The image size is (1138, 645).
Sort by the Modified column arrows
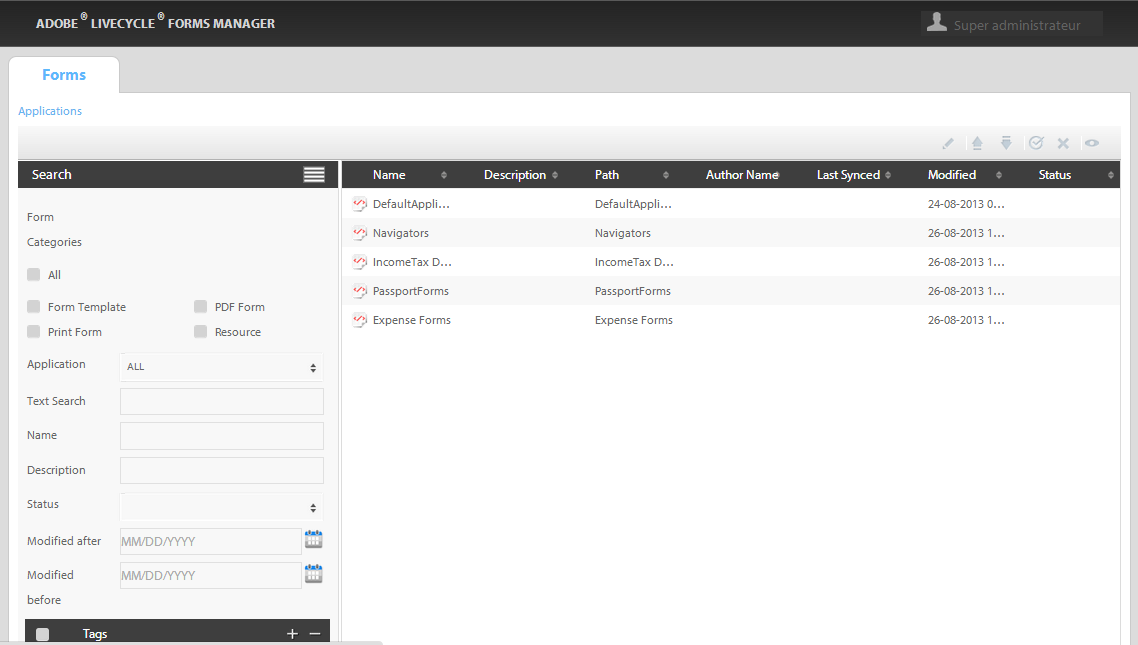(x=999, y=175)
